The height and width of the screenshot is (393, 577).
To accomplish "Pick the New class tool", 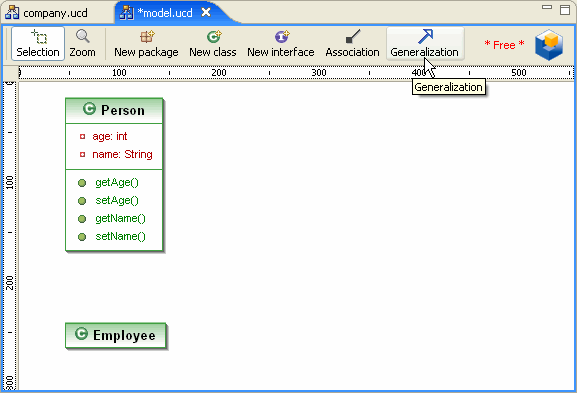I will pyautogui.click(x=213, y=43).
